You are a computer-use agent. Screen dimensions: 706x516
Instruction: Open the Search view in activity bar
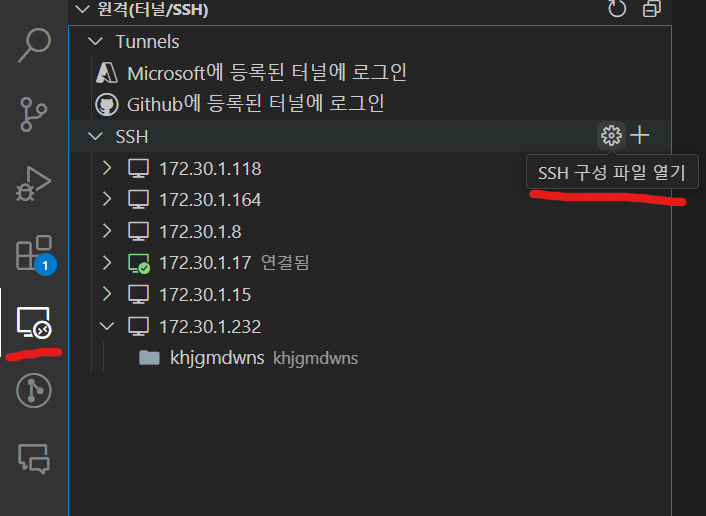(34, 45)
